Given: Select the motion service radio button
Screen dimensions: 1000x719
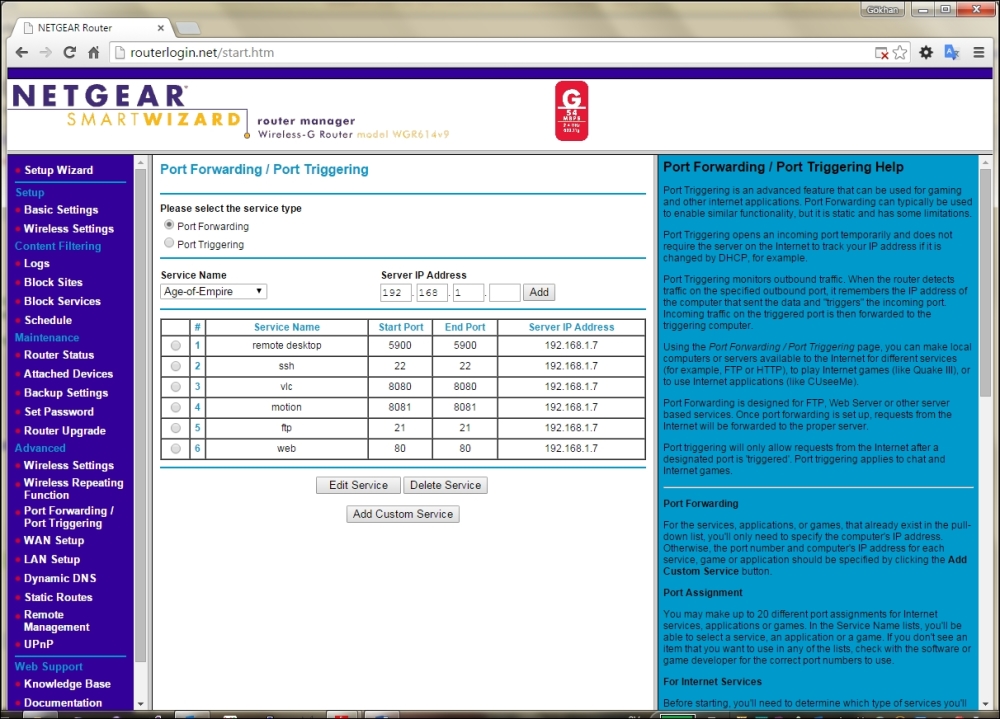Looking at the screenshot, I should (x=175, y=407).
